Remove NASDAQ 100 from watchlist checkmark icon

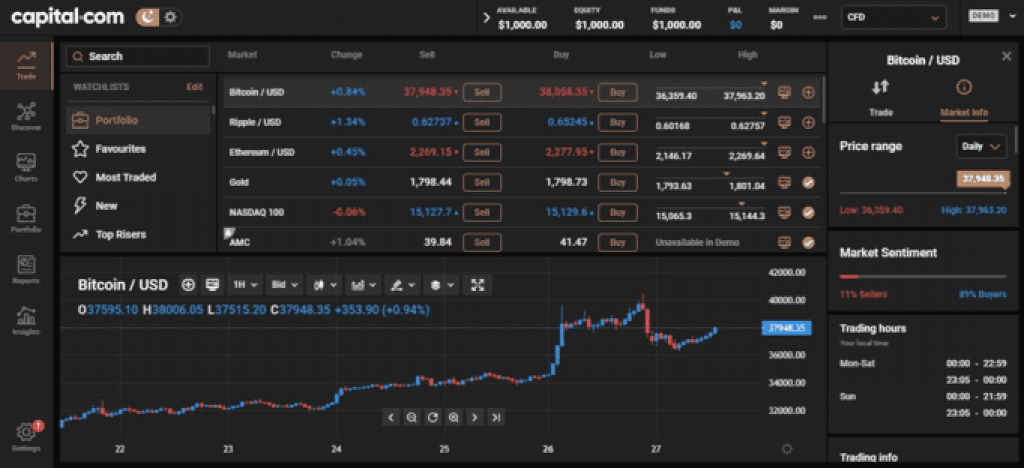(x=808, y=212)
